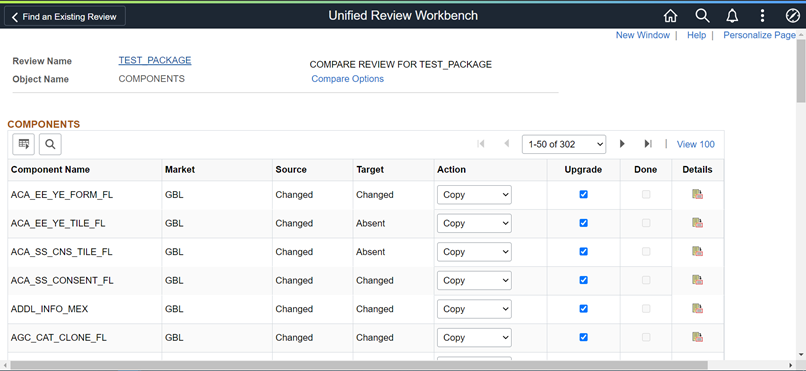
Task: Open the NavBar compass icon
Action: [792, 16]
